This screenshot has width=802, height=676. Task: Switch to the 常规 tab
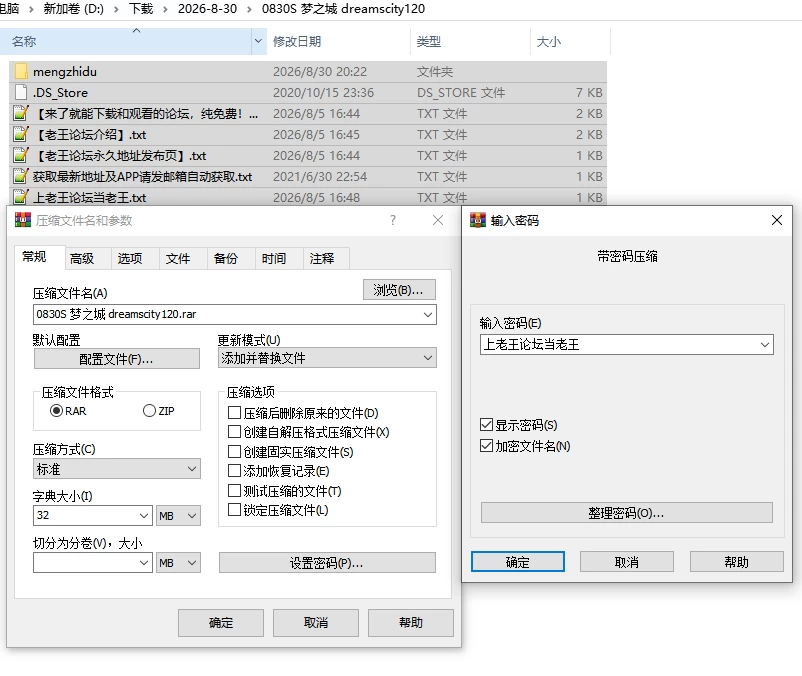[x=34, y=257]
